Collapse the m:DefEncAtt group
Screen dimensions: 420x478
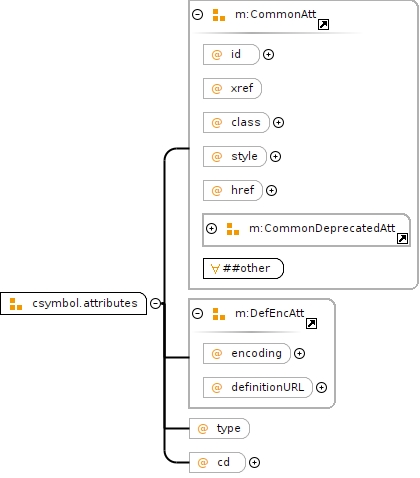(197, 313)
